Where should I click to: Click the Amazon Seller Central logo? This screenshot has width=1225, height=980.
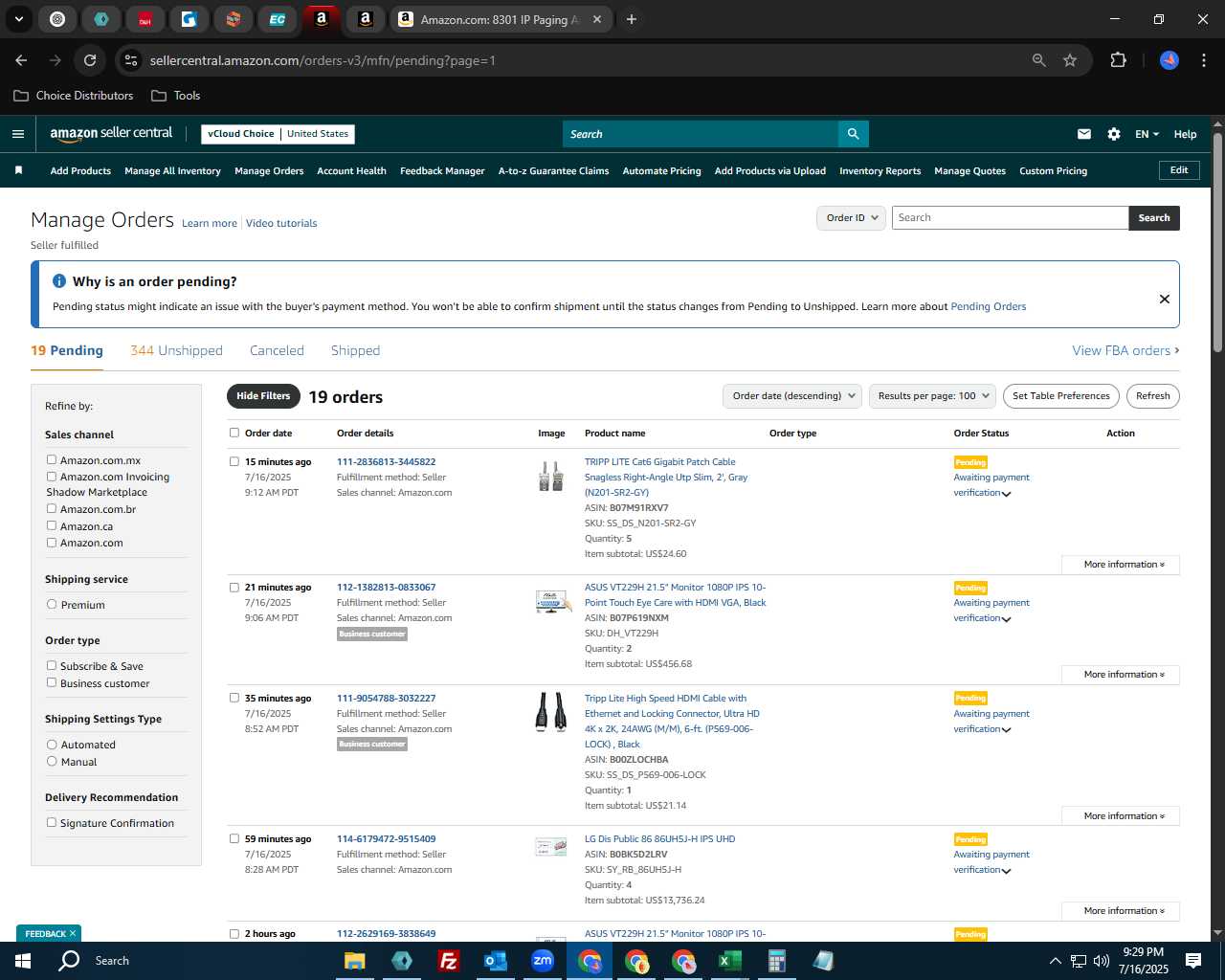tap(111, 134)
